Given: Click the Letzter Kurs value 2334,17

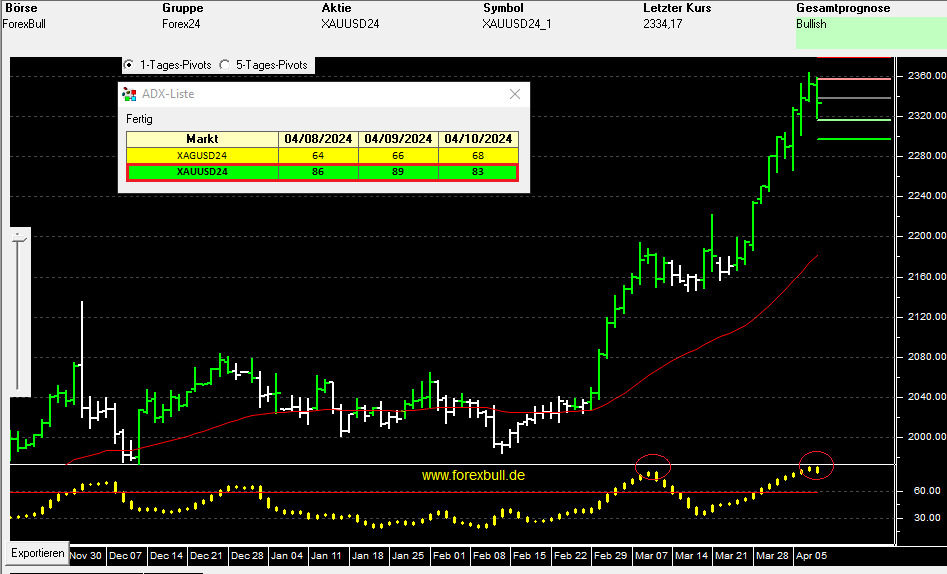Looking at the screenshot, I should [663, 24].
